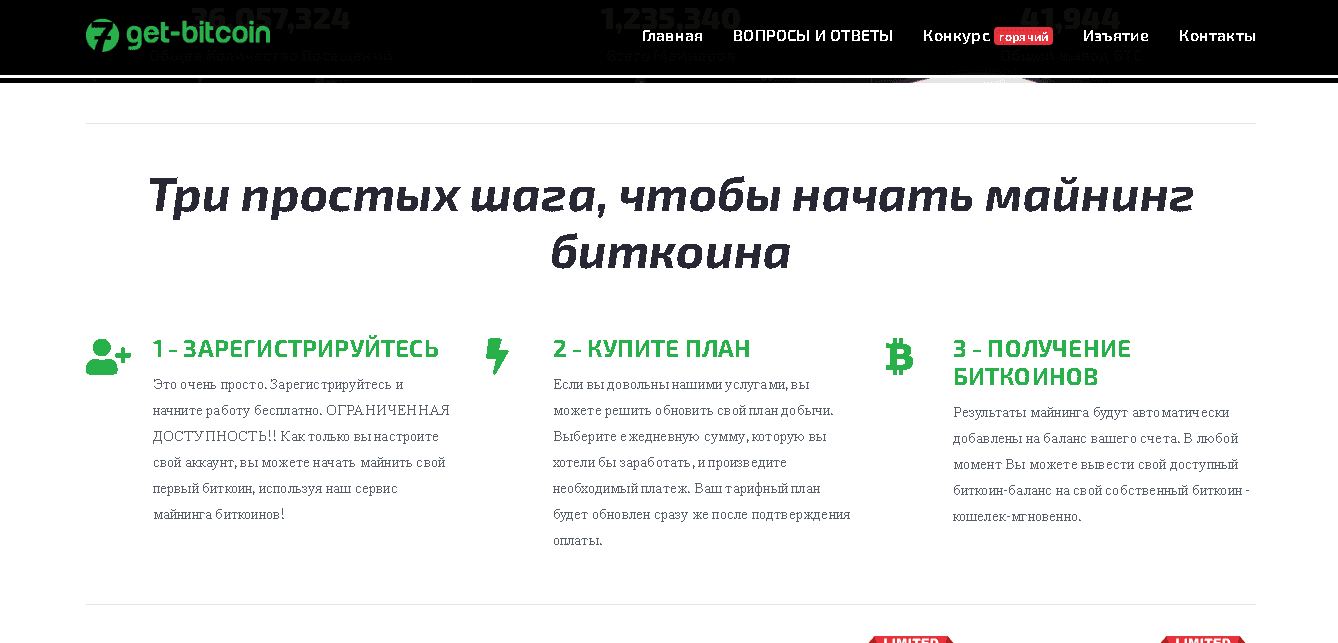This screenshot has height=643, width=1338.
Task: Open the Главная menu item
Action: [x=672, y=35]
